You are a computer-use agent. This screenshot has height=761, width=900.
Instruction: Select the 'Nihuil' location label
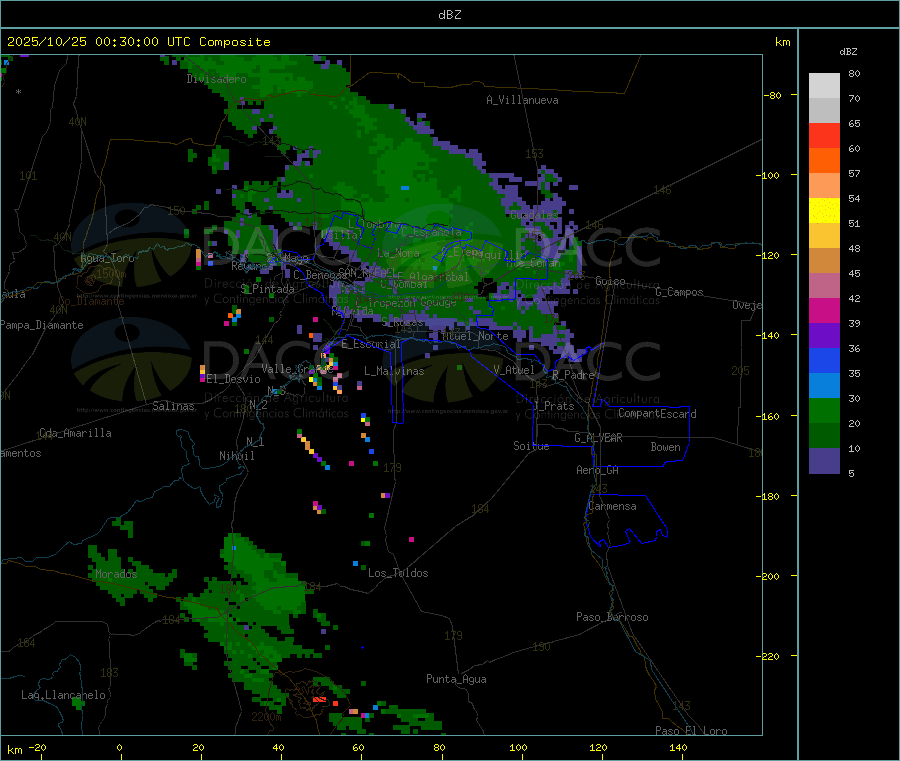point(236,456)
